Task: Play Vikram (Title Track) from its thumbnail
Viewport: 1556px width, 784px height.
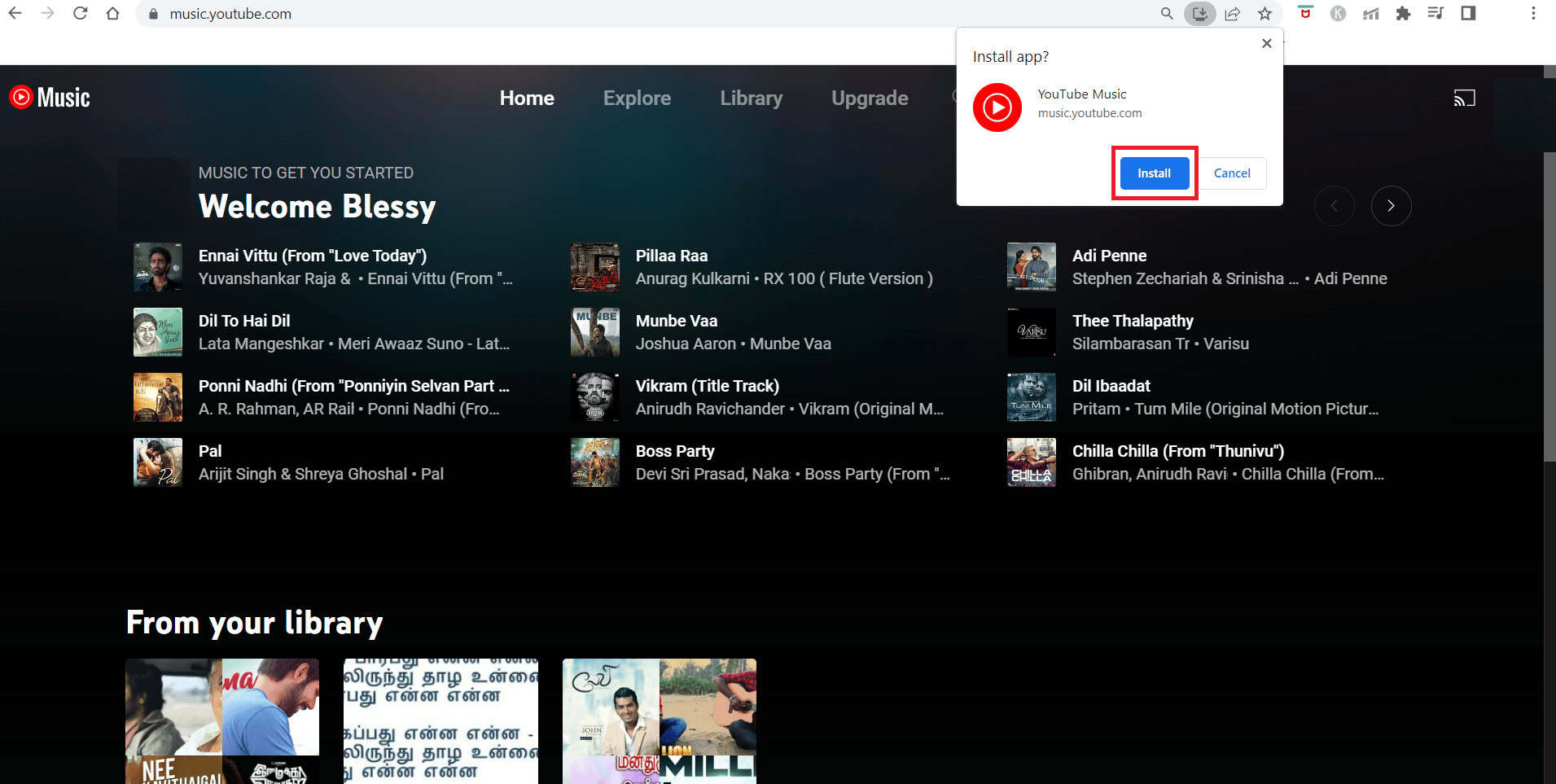Action: click(x=595, y=397)
